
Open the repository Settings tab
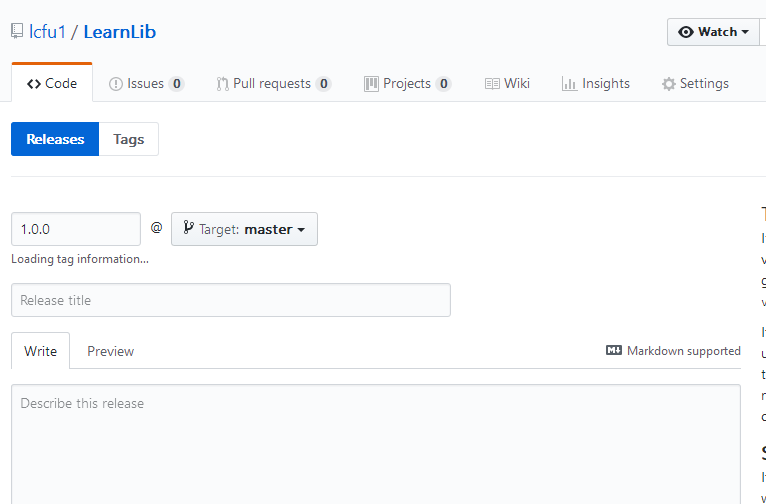695,84
